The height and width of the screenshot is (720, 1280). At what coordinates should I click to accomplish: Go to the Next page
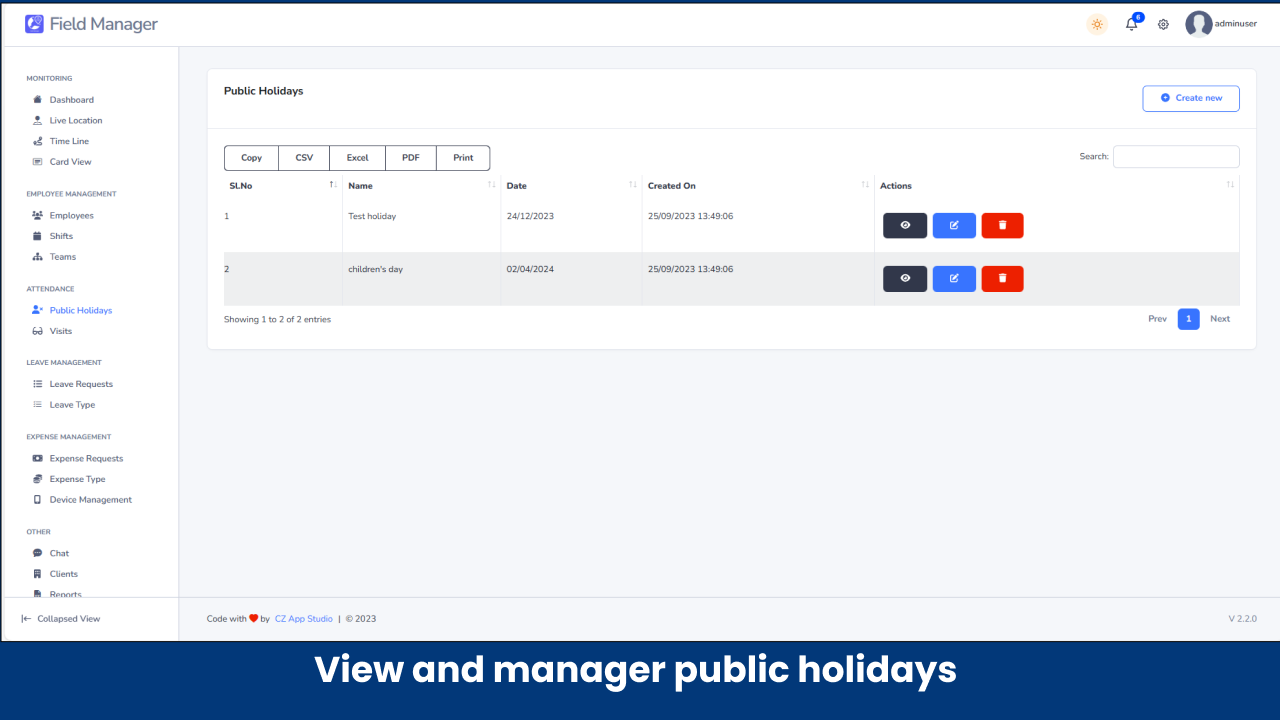tap(1220, 318)
